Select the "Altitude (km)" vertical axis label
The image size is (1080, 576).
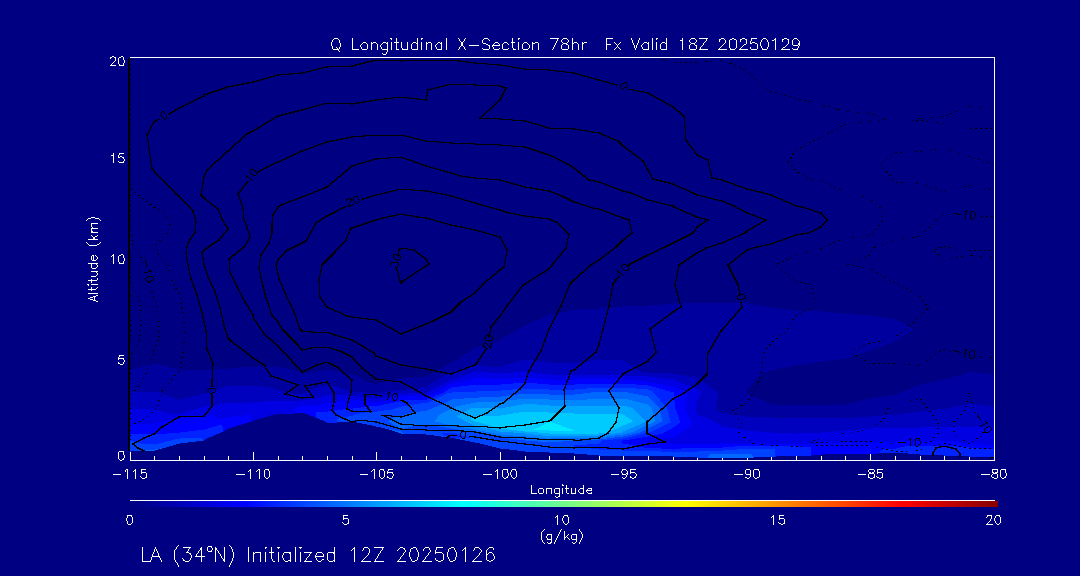coord(93,258)
